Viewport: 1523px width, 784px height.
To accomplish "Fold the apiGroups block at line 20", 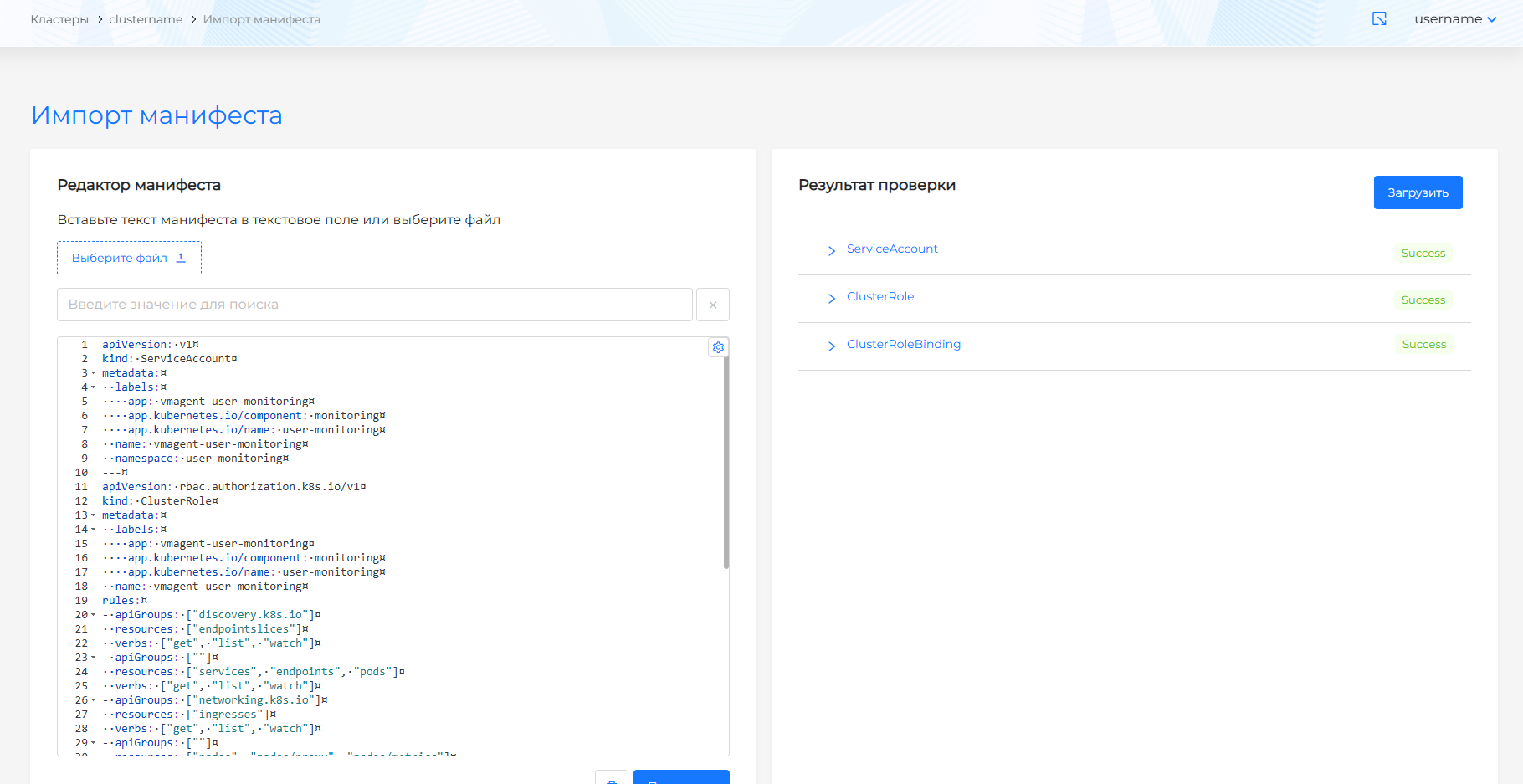I will [x=93, y=615].
